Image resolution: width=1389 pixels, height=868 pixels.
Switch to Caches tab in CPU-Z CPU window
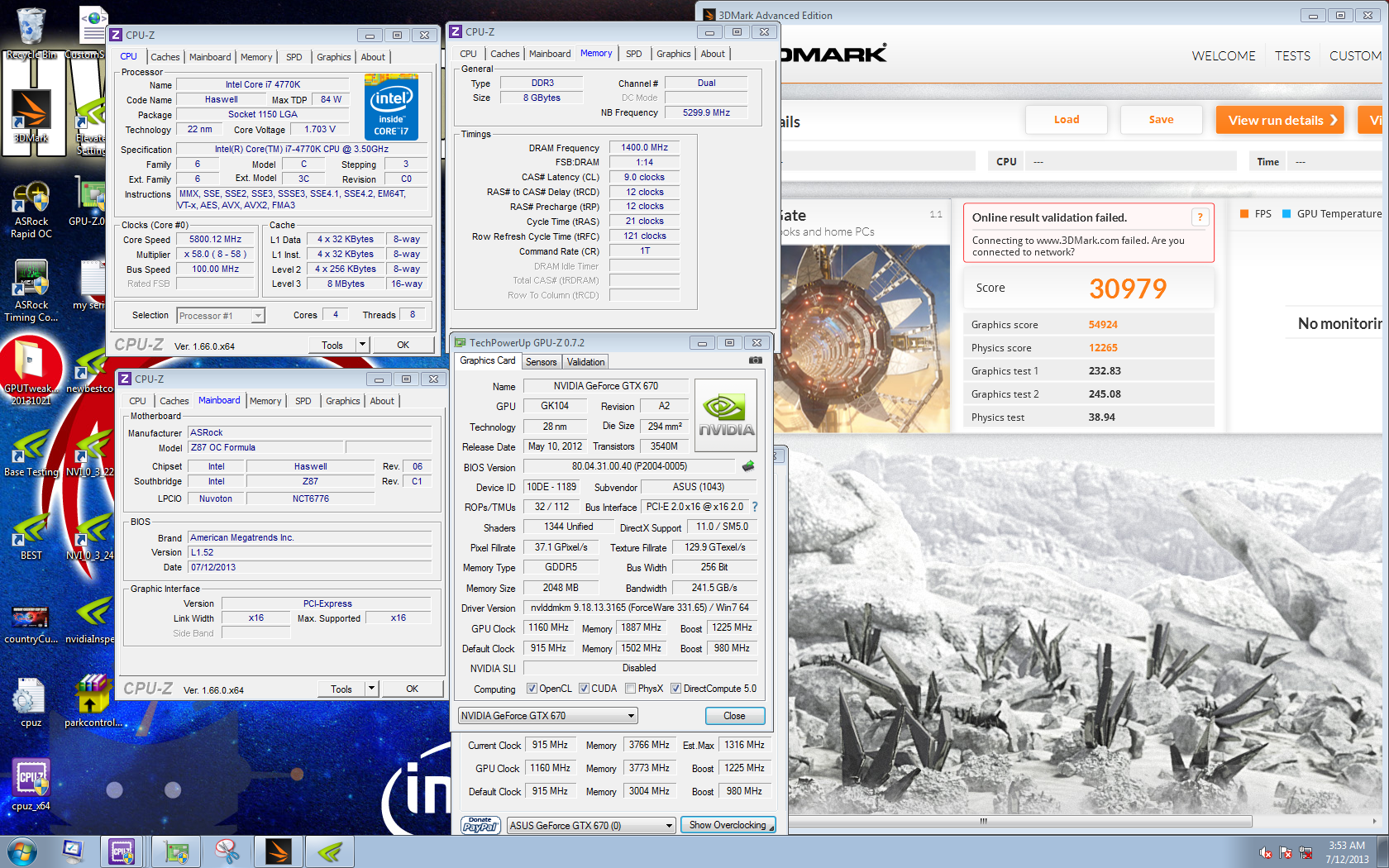pos(165,57)
